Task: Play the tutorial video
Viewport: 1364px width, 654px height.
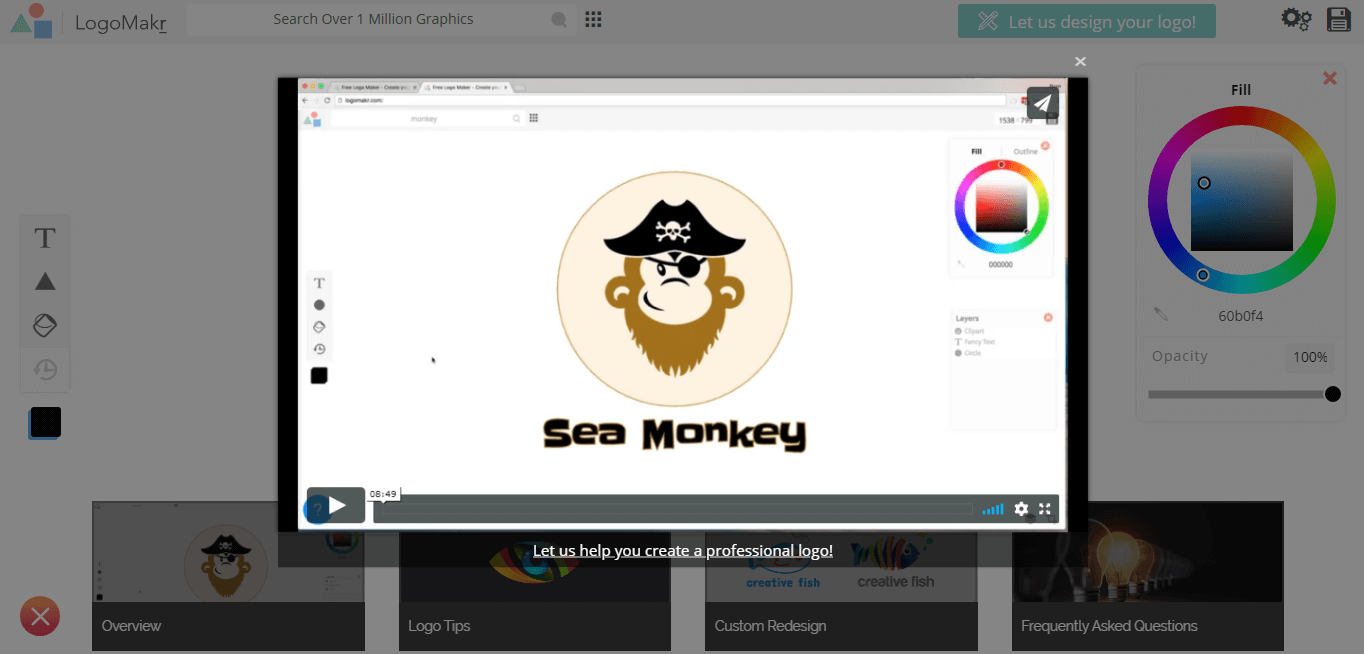Action: (335, 505)
